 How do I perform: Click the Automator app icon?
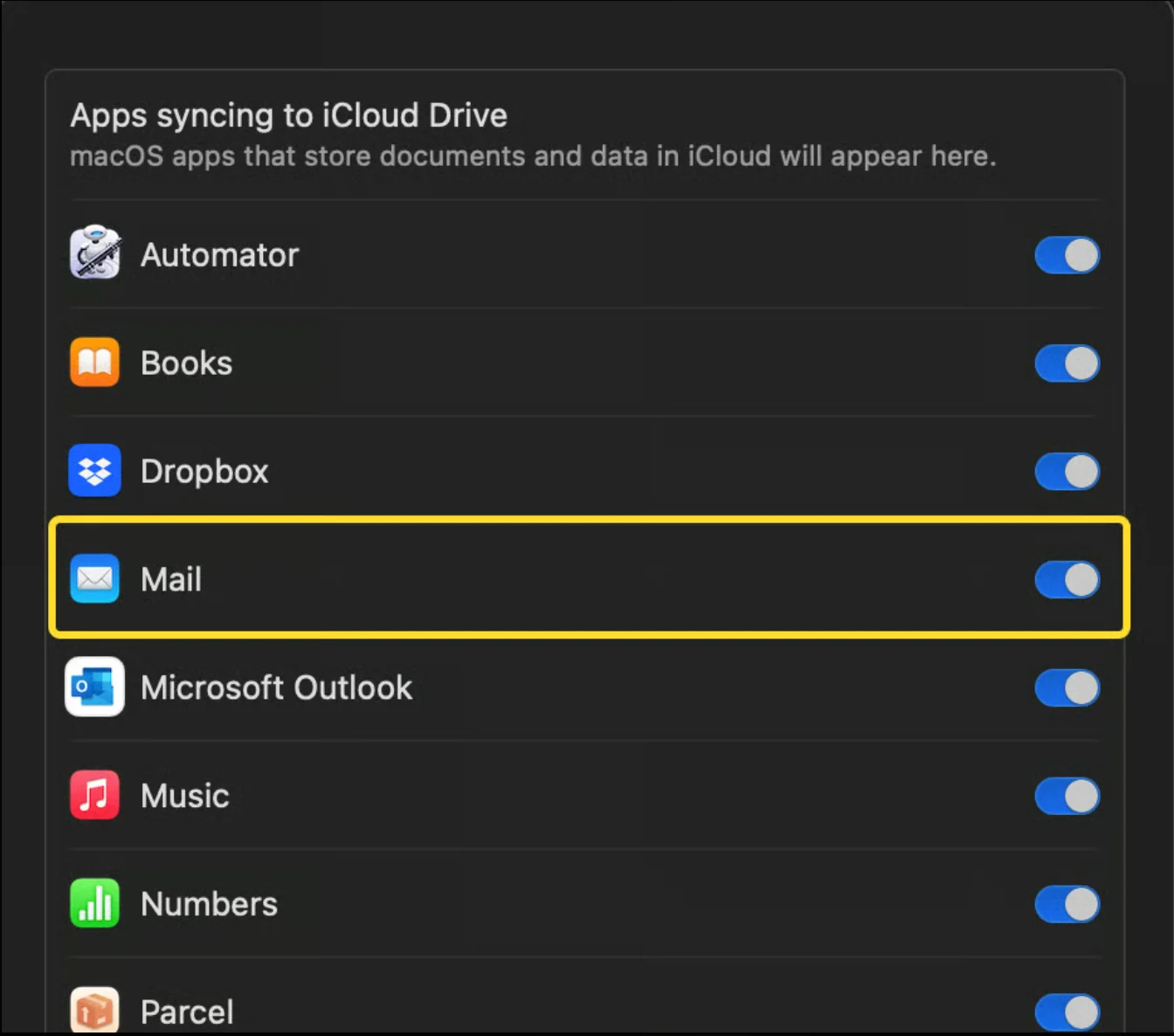(x=95, y=254)
